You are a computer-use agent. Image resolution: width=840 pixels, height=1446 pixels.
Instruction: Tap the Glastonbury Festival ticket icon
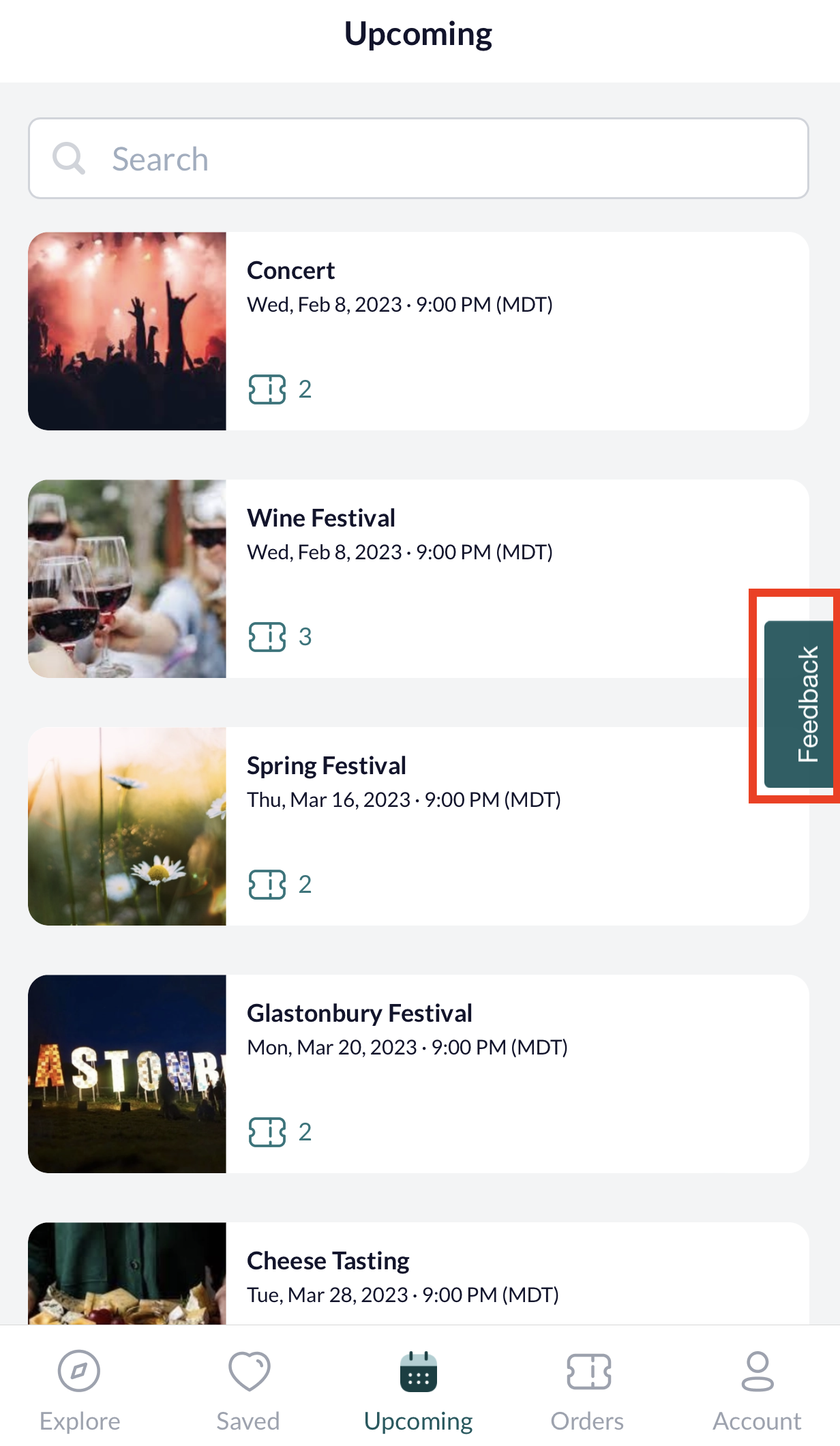click(x=267, y=1132)
